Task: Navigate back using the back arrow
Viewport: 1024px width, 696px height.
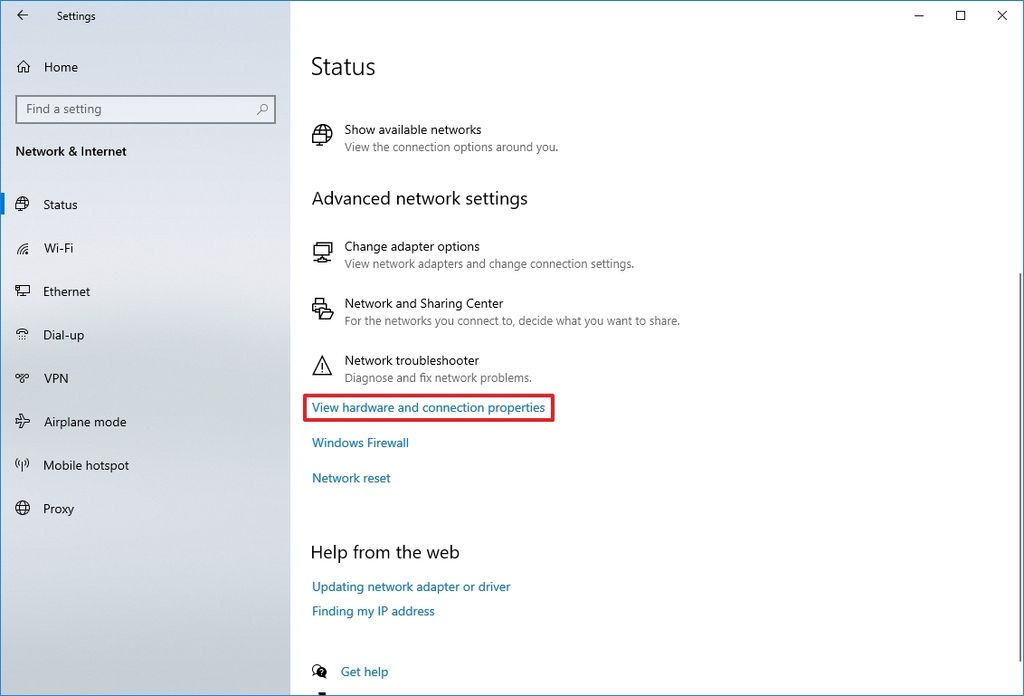Action: coord(22,15)
